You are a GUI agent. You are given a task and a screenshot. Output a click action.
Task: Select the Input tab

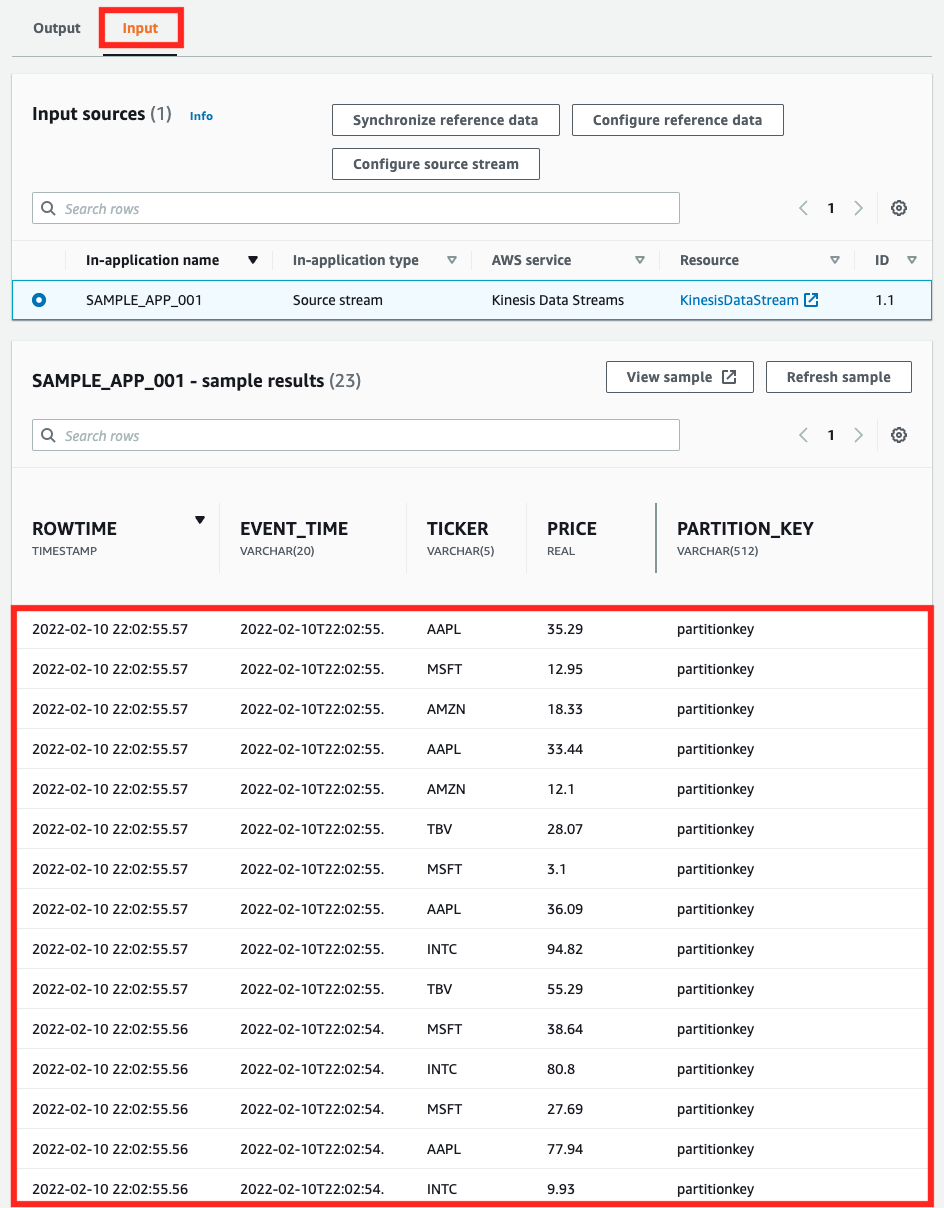tap(140, 28)
